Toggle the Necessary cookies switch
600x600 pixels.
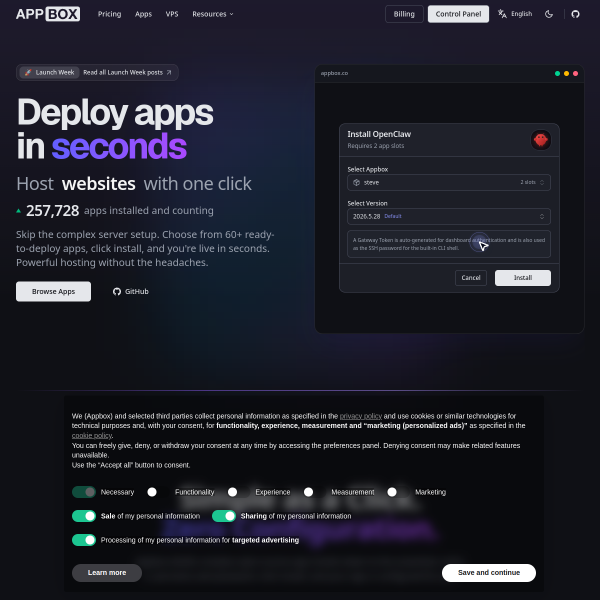84,492
